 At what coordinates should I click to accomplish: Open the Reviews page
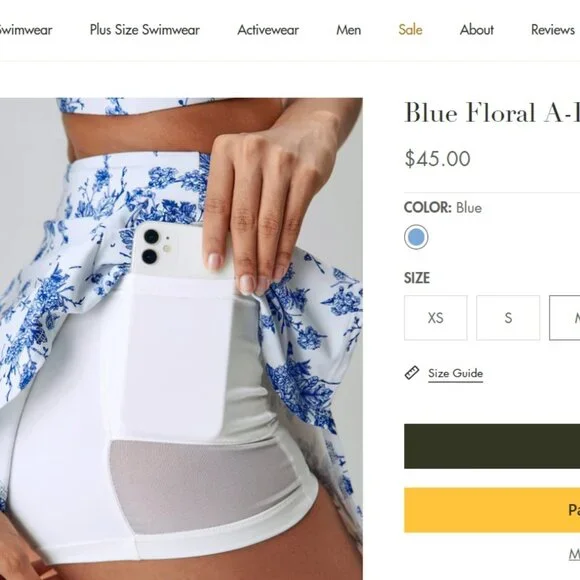click(553, 30)
